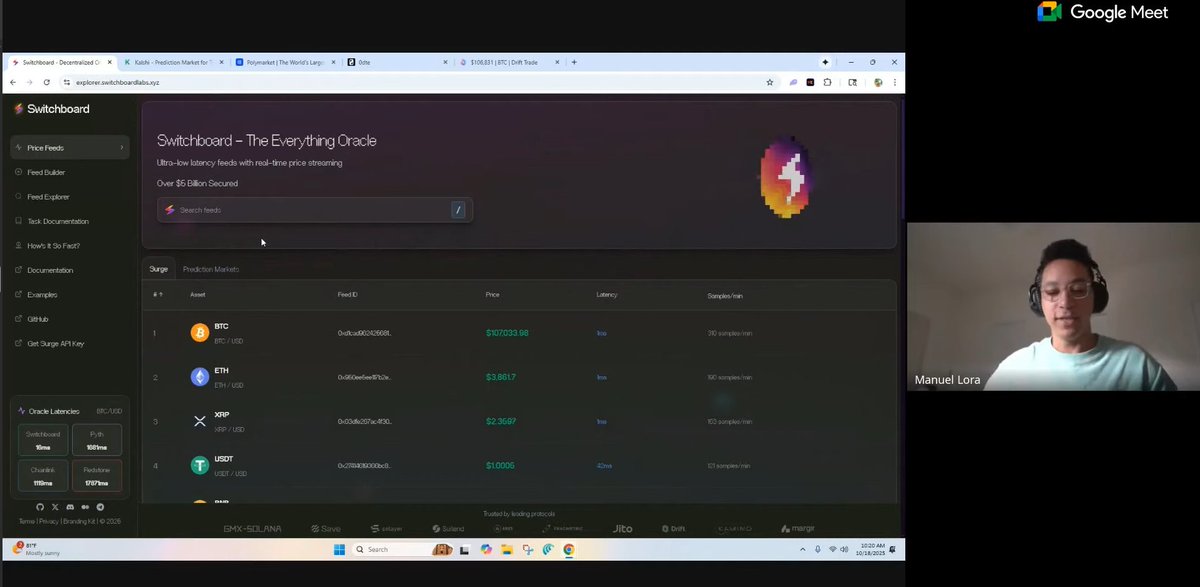
Task: Open a new browser tab
Action: 574,62
